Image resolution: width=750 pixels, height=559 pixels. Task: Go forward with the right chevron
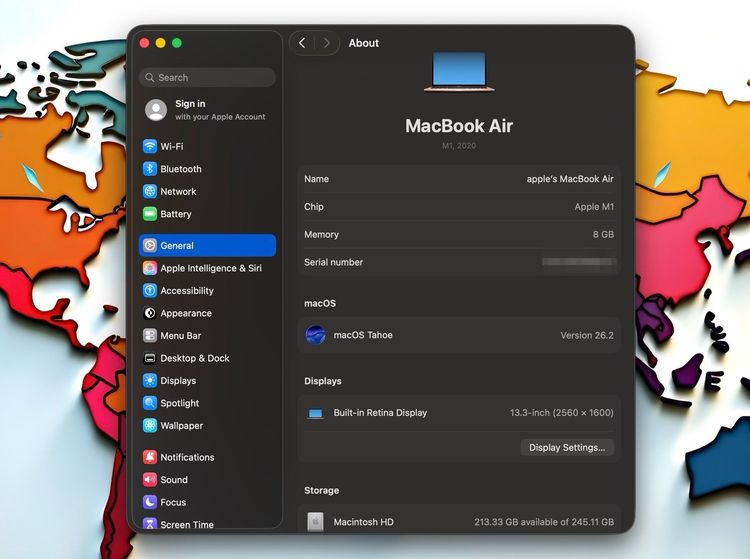[327, 43]
